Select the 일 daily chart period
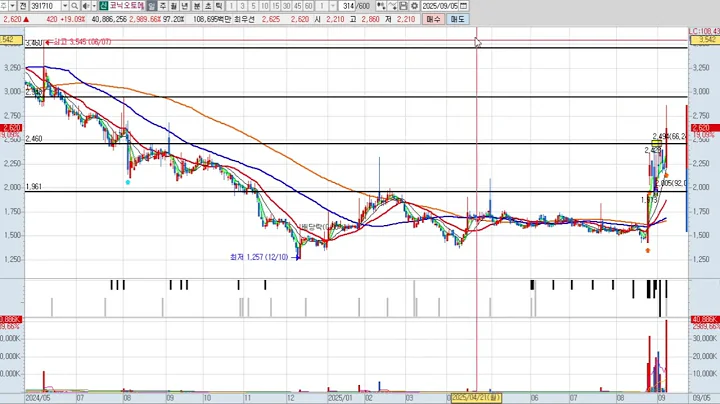 click(152, 6)
